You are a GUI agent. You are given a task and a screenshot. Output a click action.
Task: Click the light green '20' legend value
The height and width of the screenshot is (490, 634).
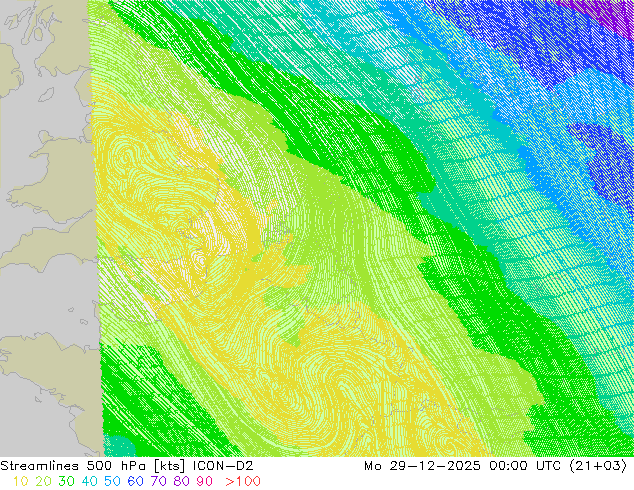(43, 481)
